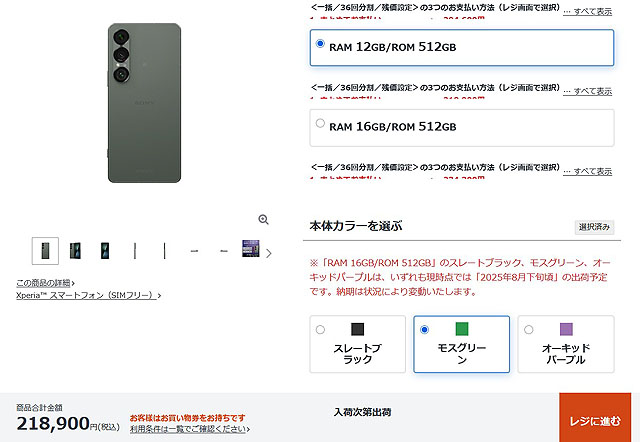Click the black スレートブラック color swatch

(358, 329)
